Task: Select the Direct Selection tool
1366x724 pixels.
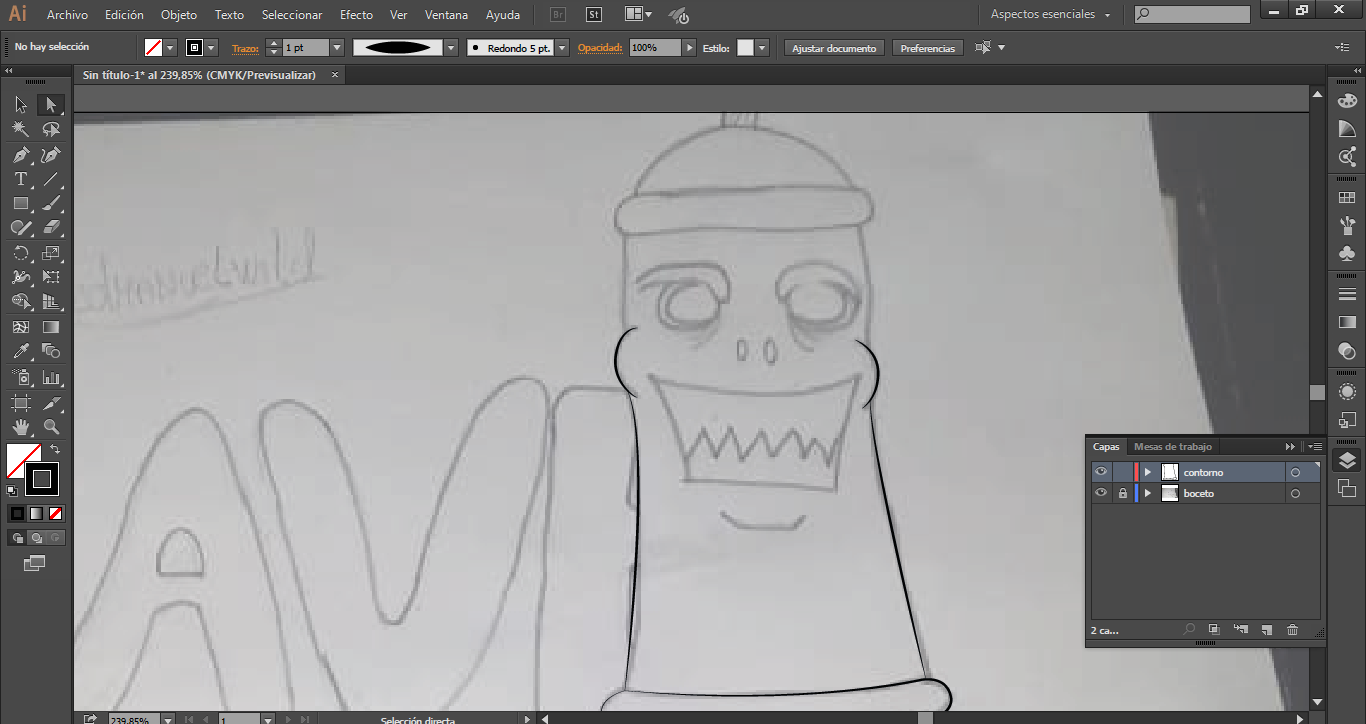Action: (x=51, y=105)
